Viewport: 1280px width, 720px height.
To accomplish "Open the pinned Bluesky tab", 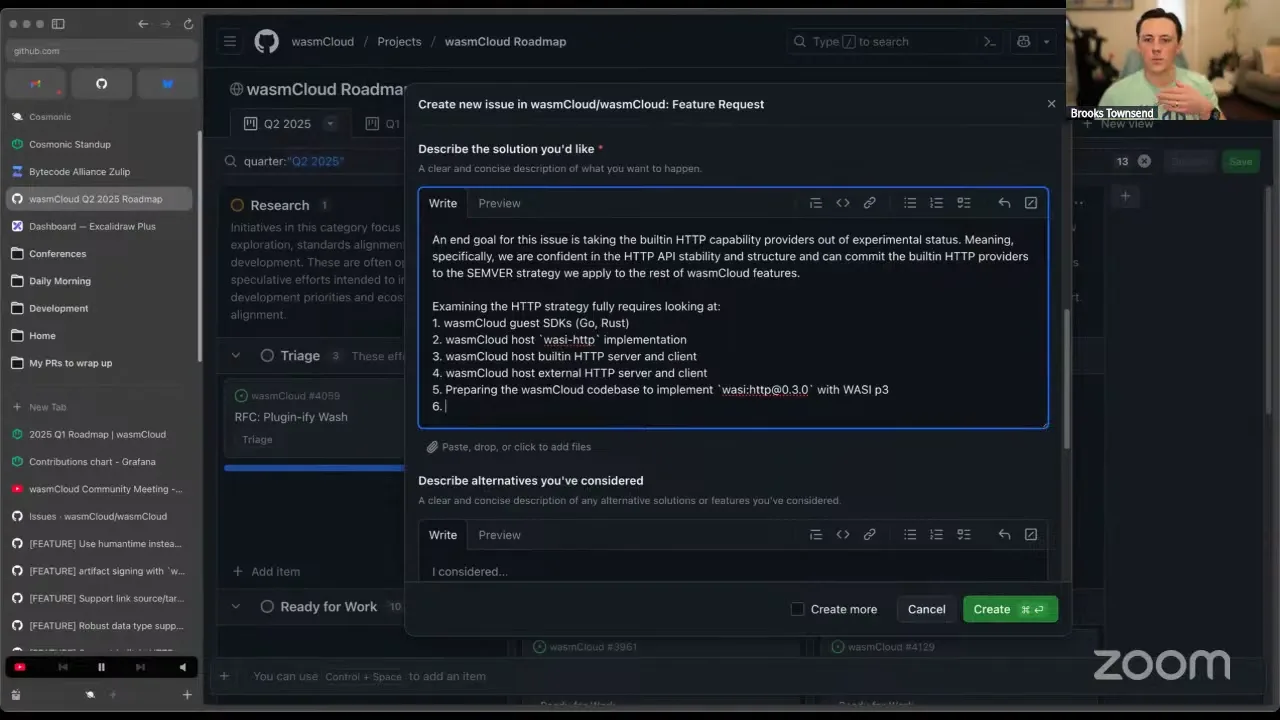I will point(167,84).
